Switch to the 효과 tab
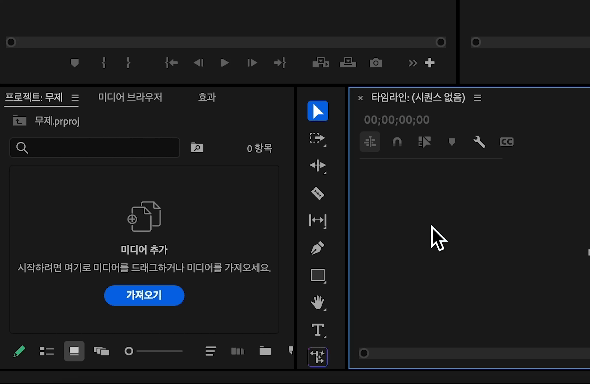This screenshot has width=590, height=384. click(x=207, y=97)
